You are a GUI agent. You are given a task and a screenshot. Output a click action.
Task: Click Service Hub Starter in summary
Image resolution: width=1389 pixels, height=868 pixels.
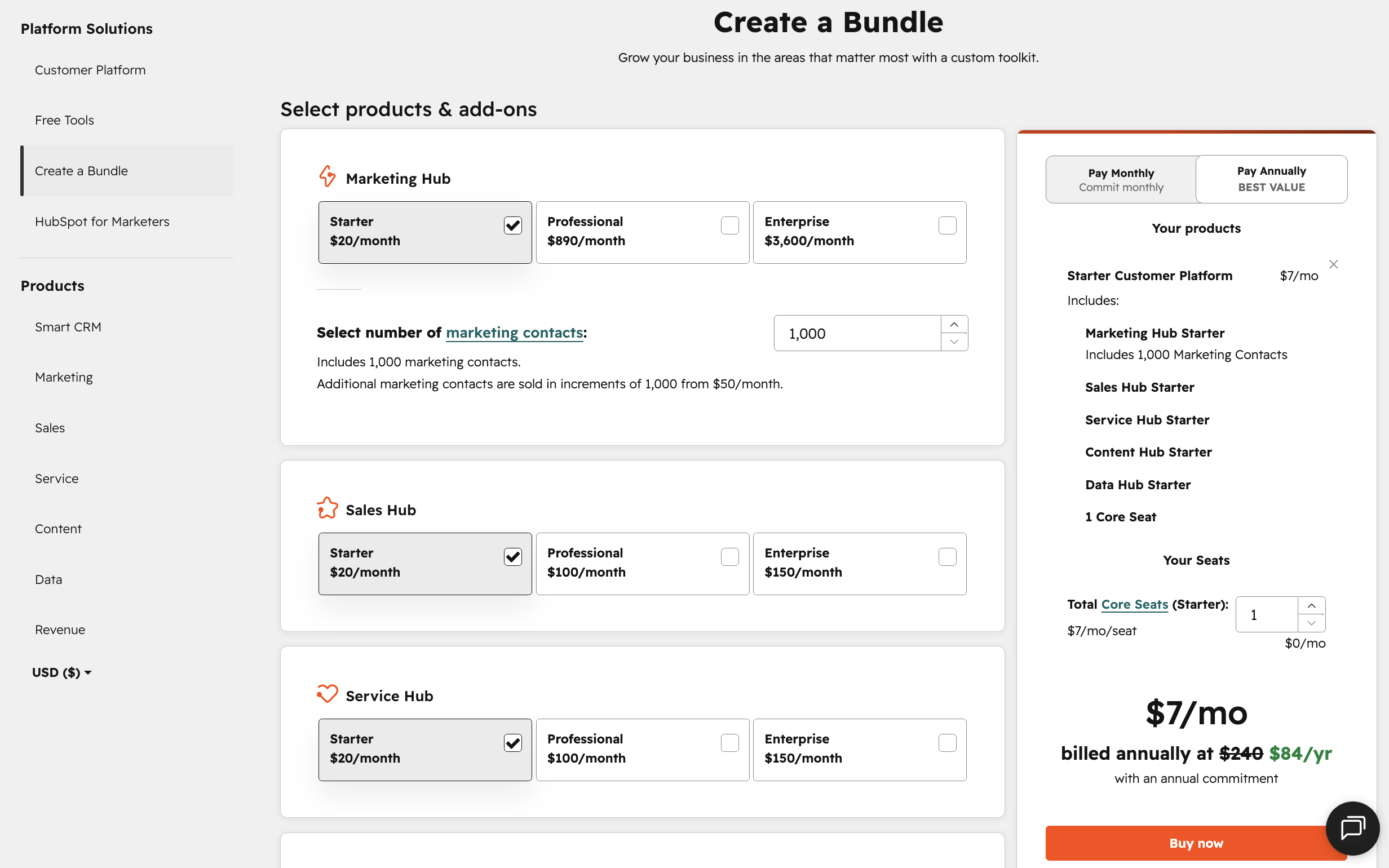coord(1147,420)
